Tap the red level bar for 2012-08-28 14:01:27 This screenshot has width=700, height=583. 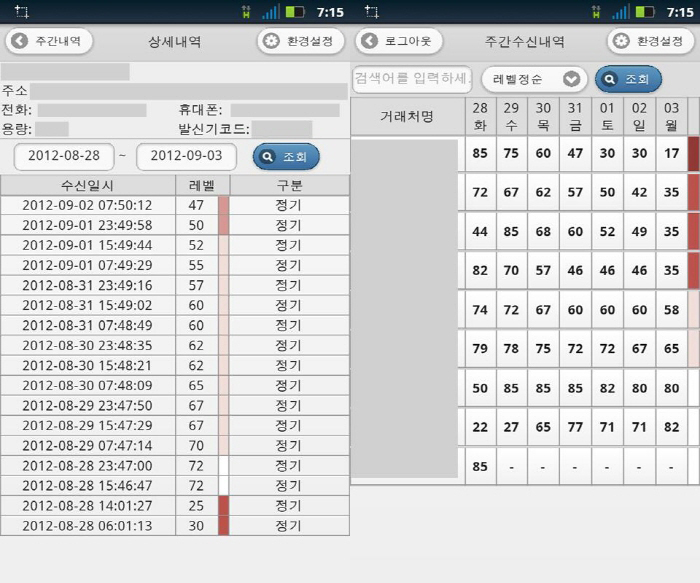click(224, 505)
